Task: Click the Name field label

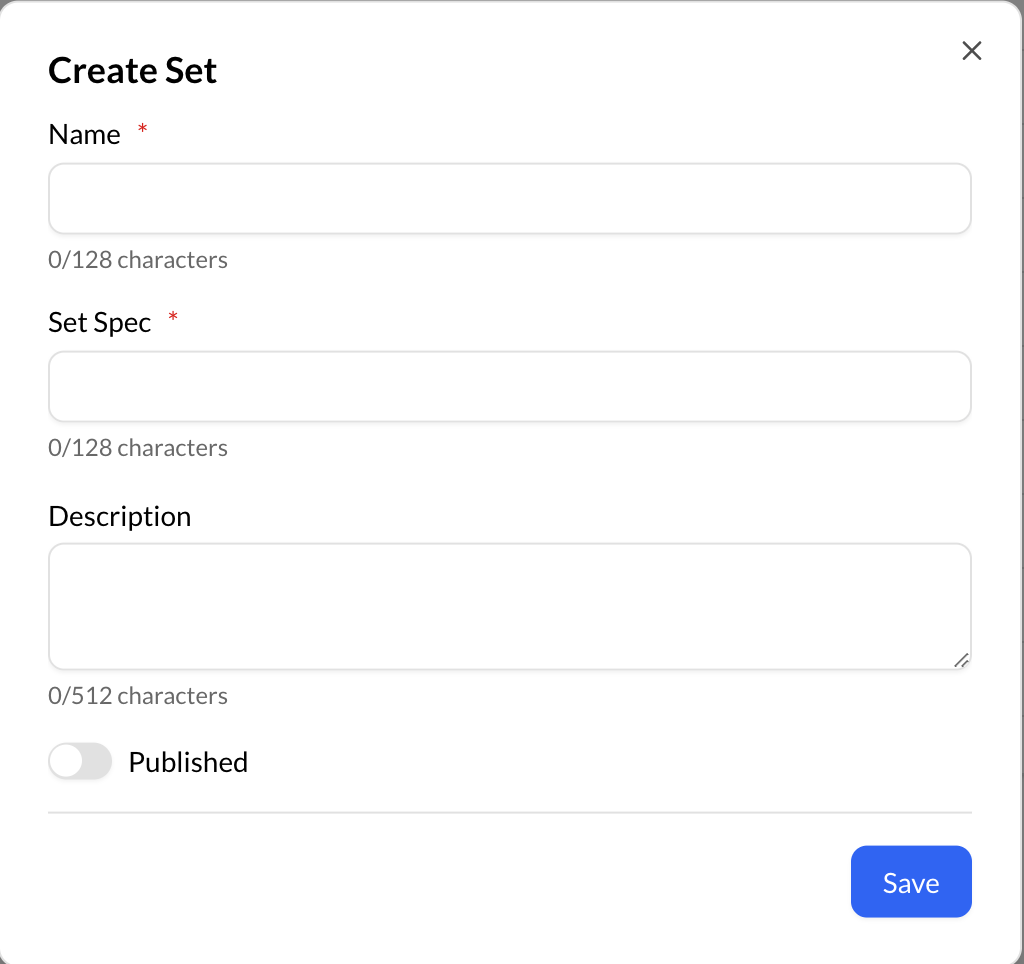Action: point(84,135)
